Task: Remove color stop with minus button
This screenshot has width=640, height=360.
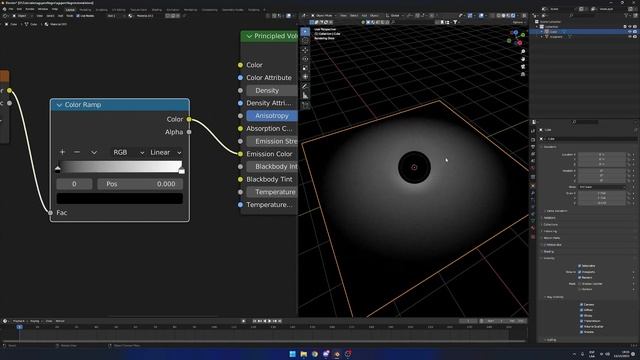Action: tap(77, 152)
